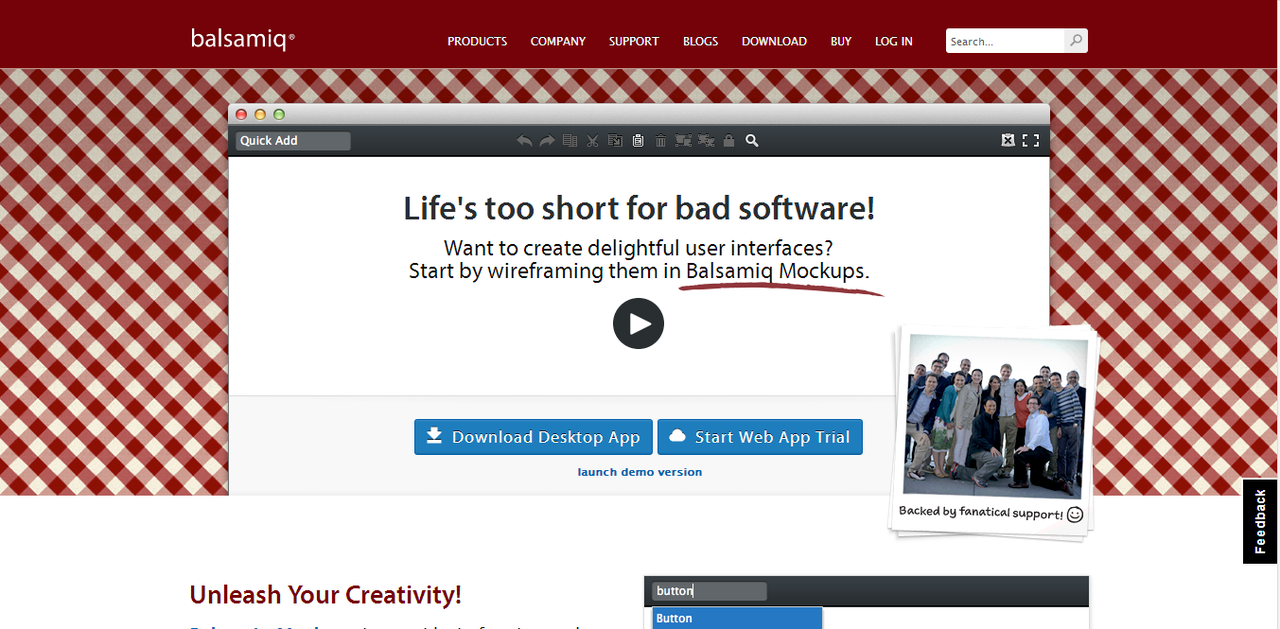Click the lower quick add field containing 'button'
This screenshot has width=1280, height=629.
(709, 591)
